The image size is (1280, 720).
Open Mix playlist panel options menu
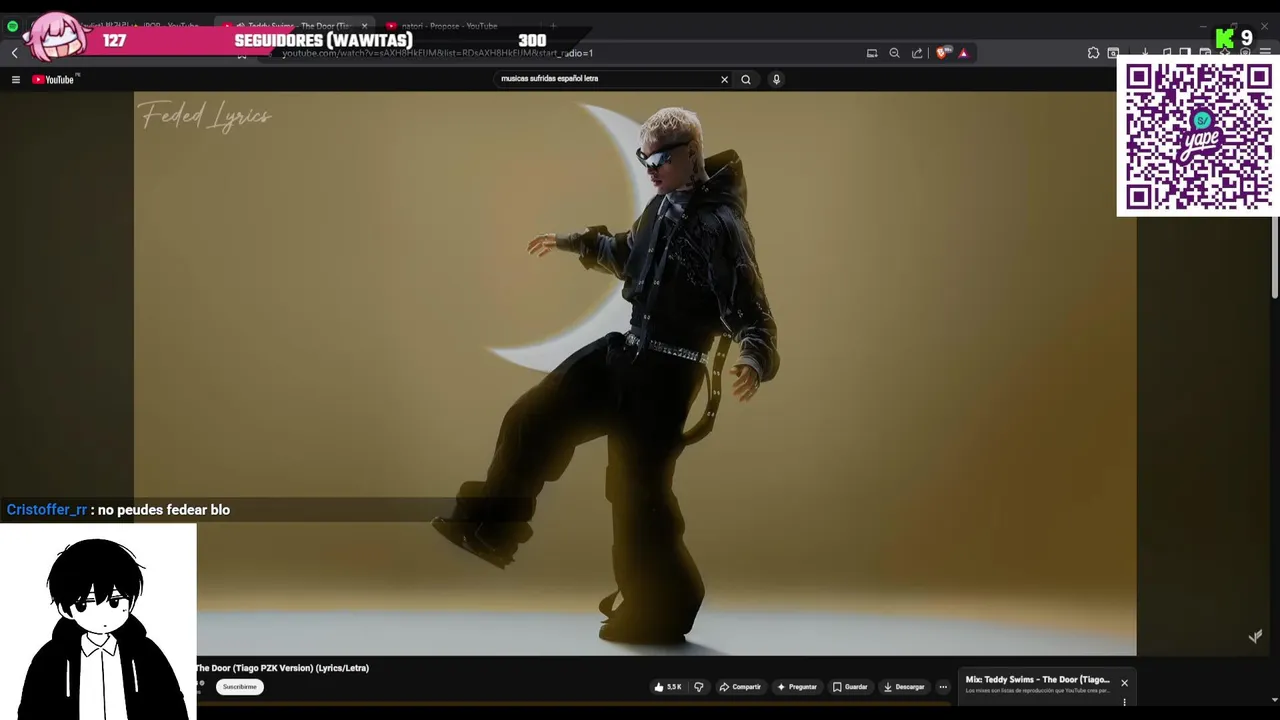(x=1124, y=702)
